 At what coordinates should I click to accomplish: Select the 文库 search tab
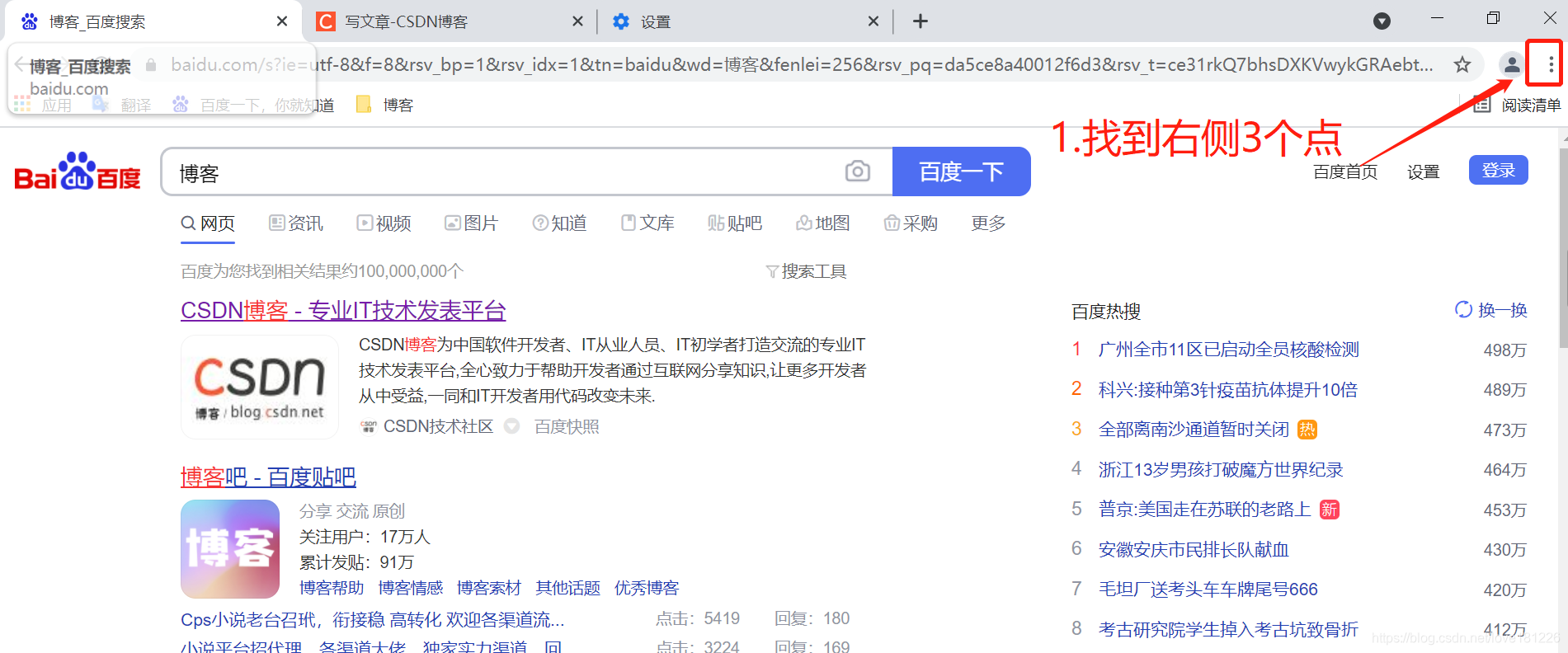click(x=647, y=223)
